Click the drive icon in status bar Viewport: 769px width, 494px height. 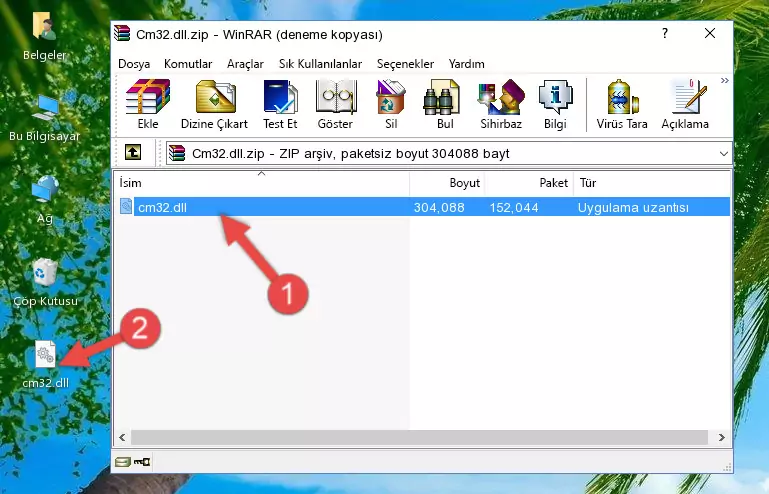pos(123,462)
